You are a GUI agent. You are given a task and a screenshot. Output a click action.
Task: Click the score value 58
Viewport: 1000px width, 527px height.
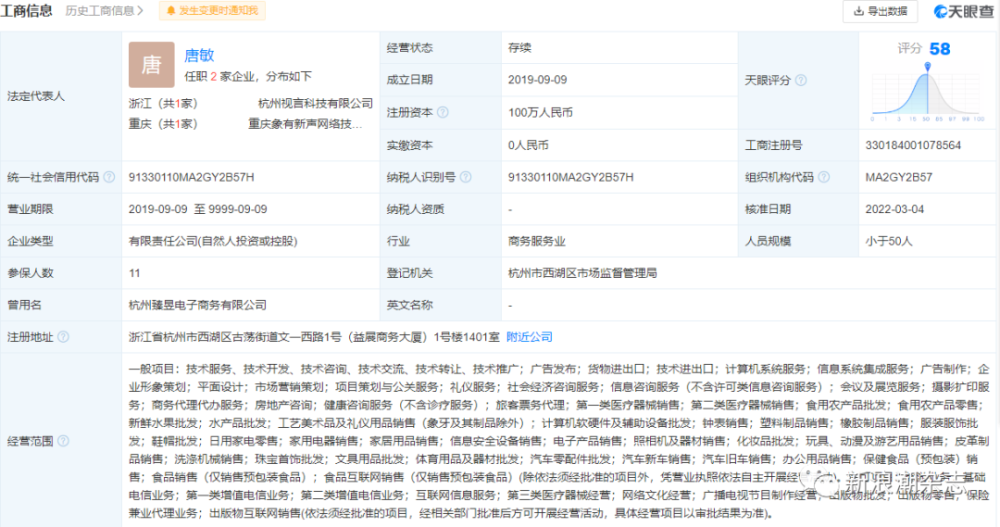939,48
